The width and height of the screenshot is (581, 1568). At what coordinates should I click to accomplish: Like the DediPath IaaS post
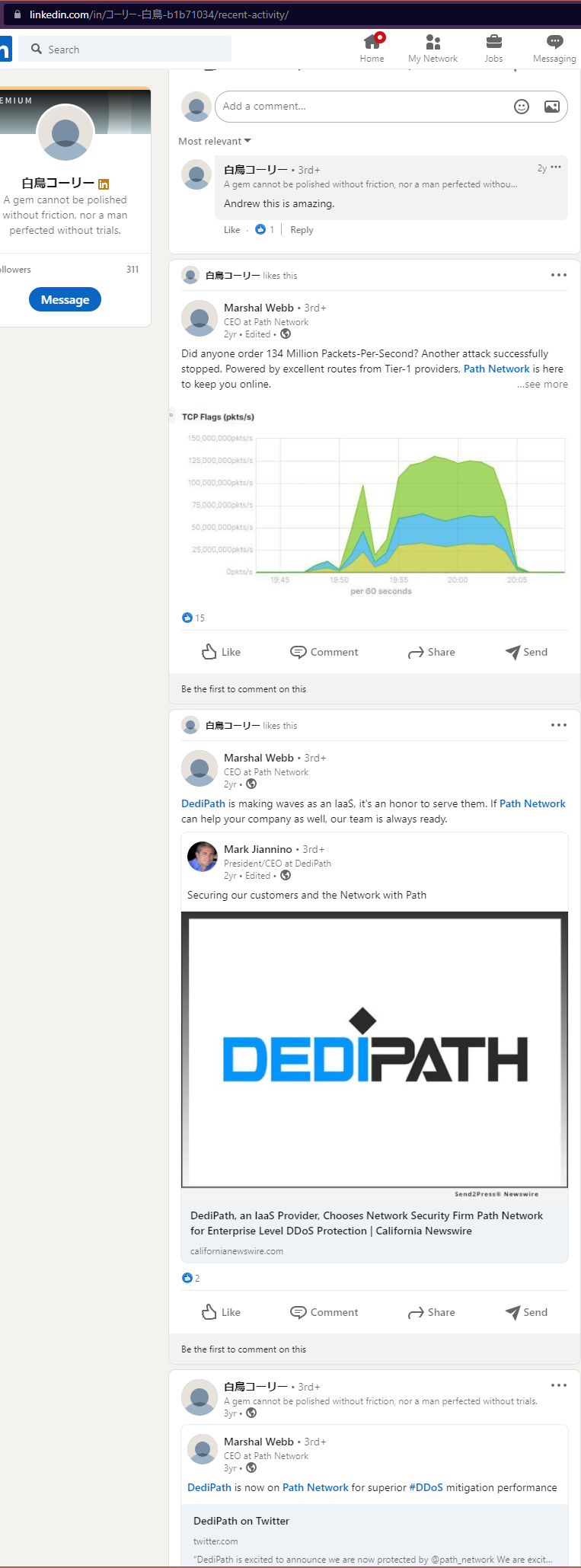(x=221, y=1312)
